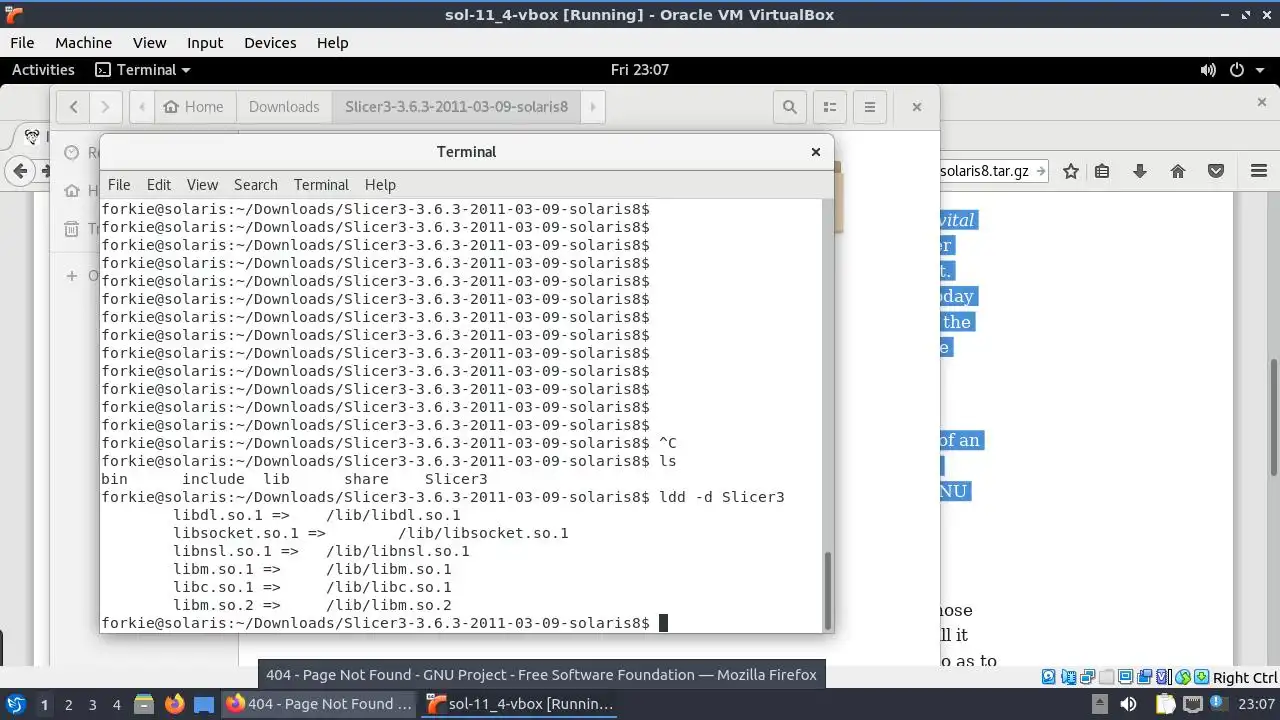The image size is (1280, 720).
Task: Open the VirtualBox Help menu
Action: point(332,43)
